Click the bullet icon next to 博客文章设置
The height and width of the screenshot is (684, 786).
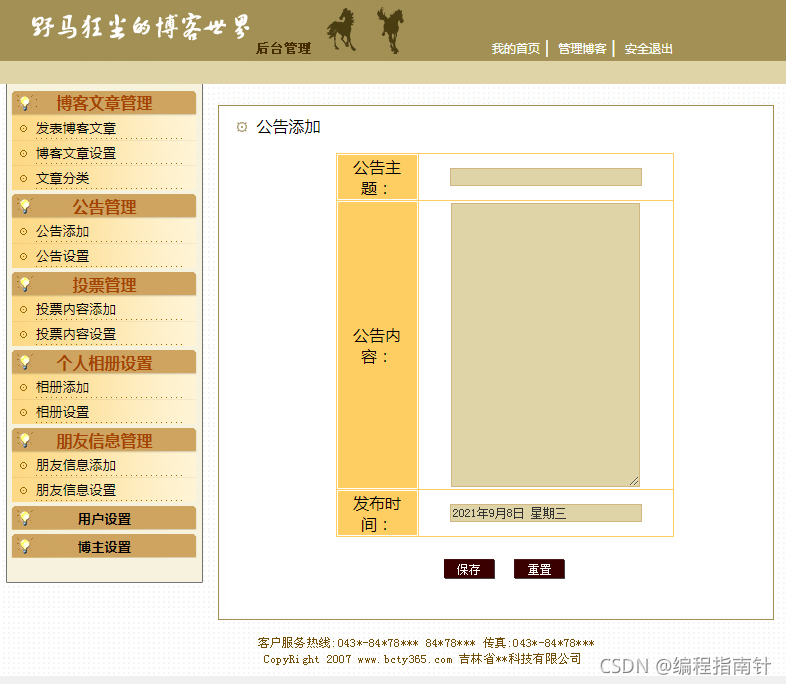point(23,153)
